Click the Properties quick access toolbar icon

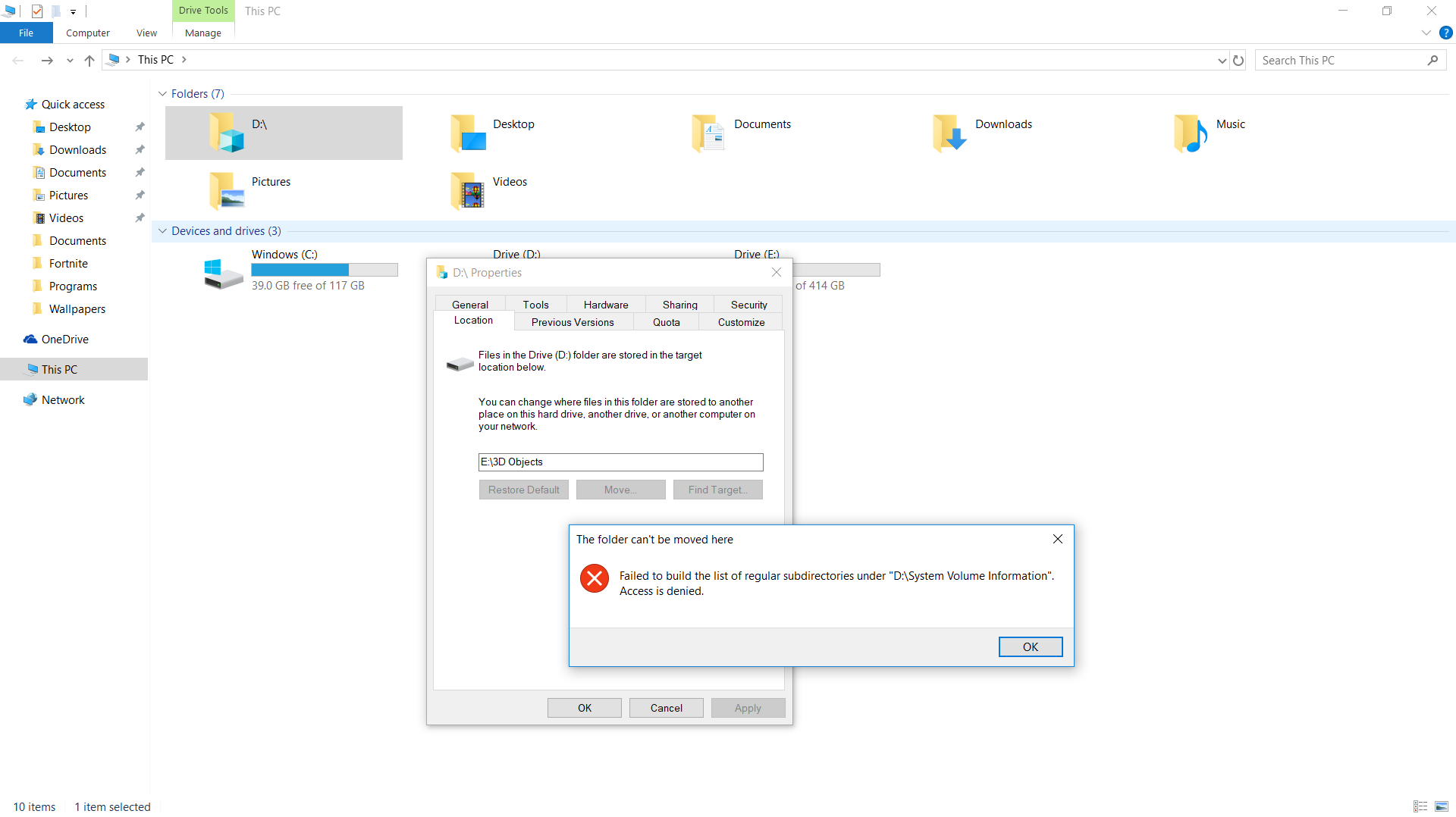[36, 11]
